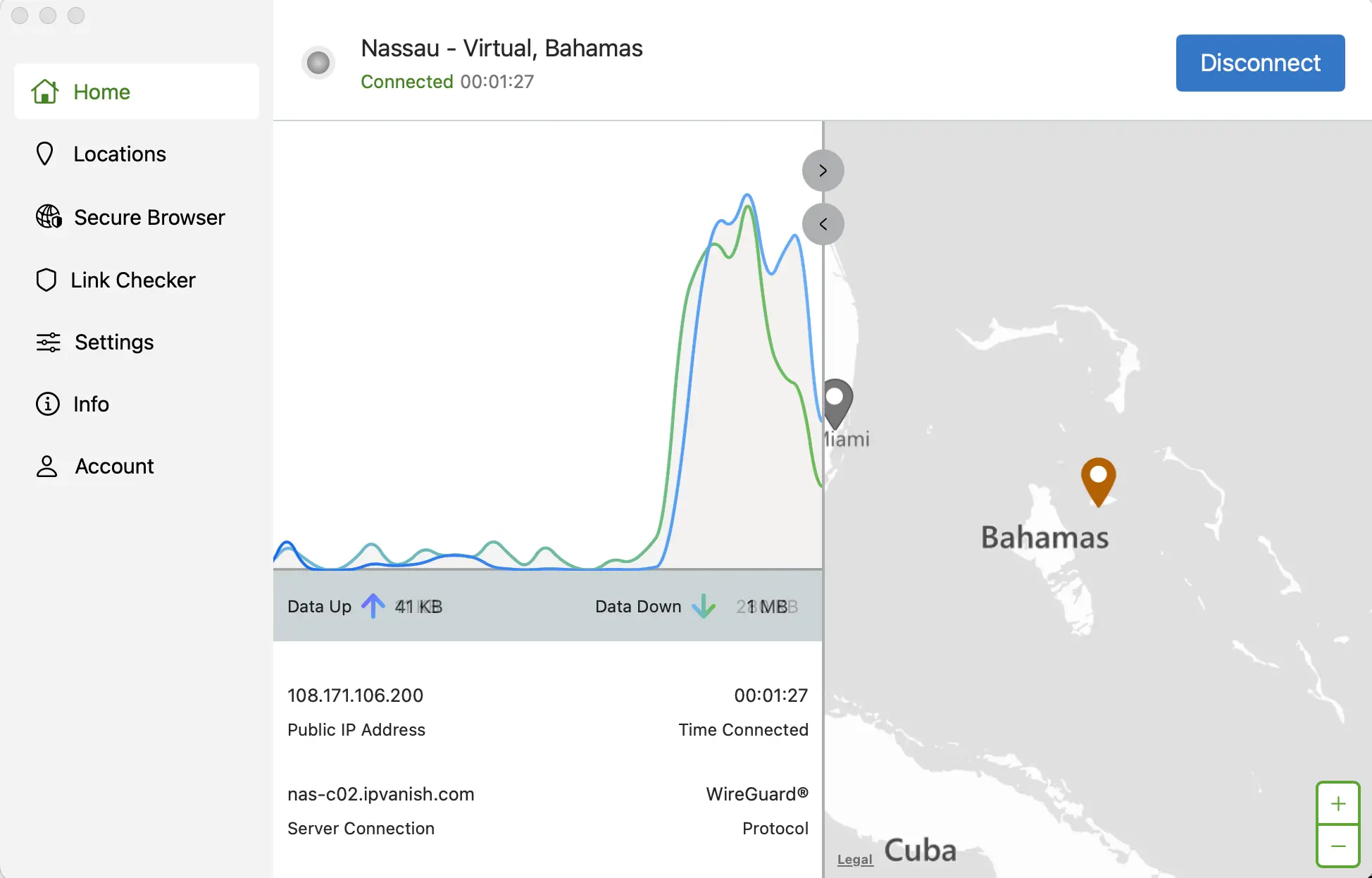Screen dimensions: 1372x878
Task: Expand the map with the right chevron button
Action: 822,170
